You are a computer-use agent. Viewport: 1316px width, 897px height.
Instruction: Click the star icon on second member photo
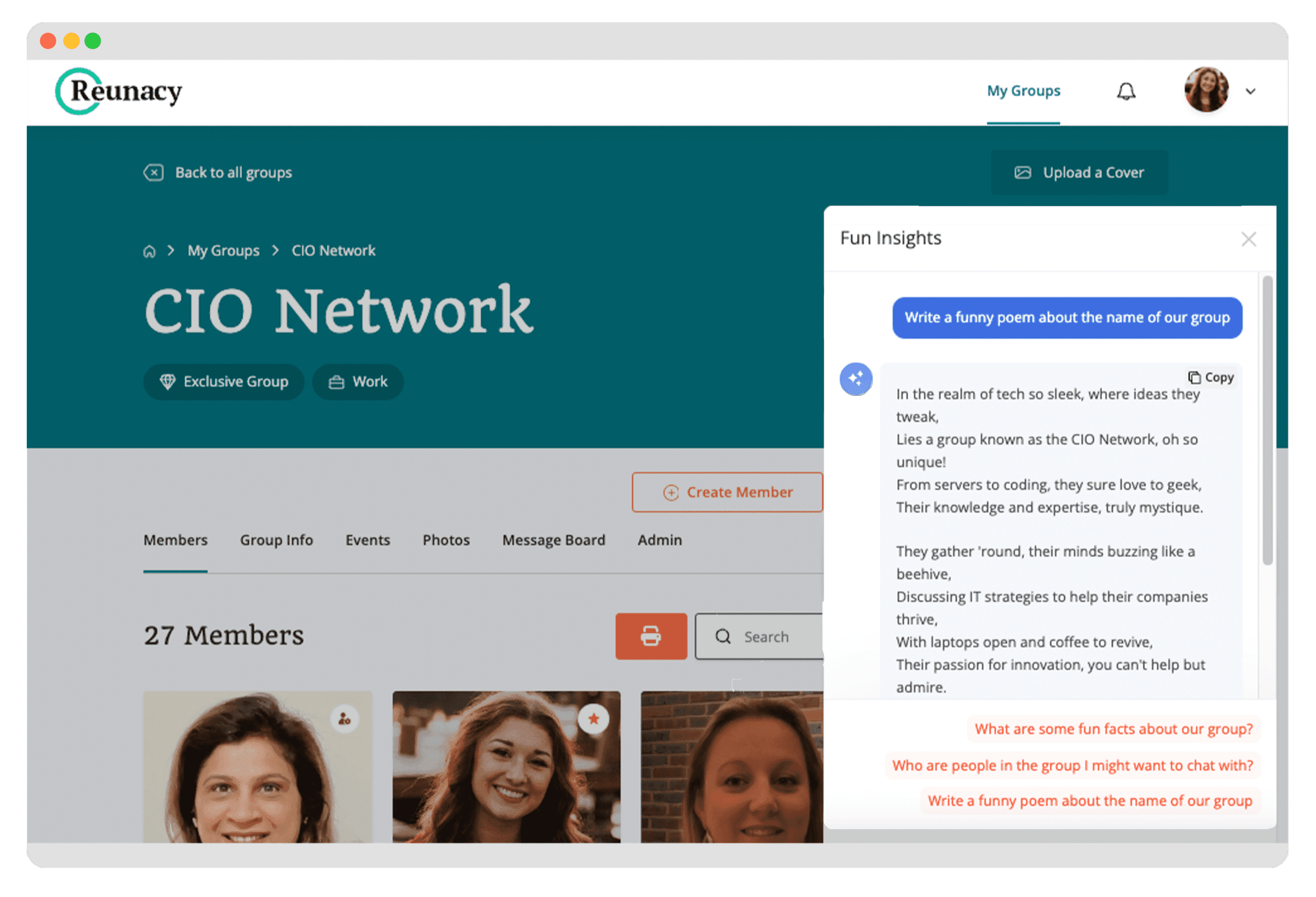593,719
